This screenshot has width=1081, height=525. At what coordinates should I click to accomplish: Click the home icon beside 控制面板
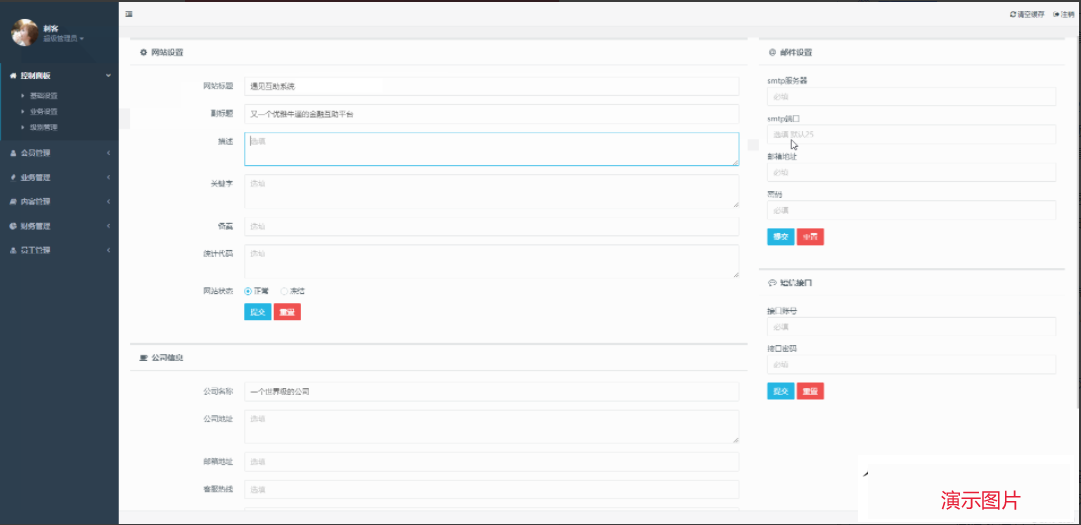coord(13,75)
